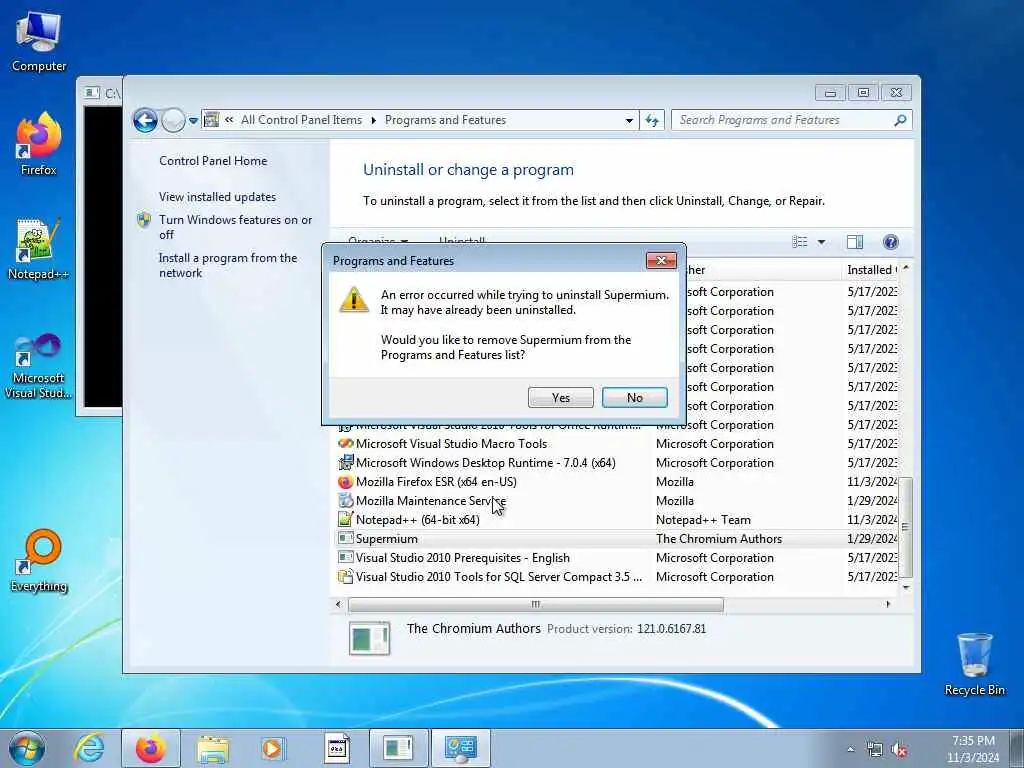The height and width of the screenshot is (768, 1024).
Task: Select Visual Studio 2010 Tools for SQL Server Compact row
Action: tap(617, 577)
